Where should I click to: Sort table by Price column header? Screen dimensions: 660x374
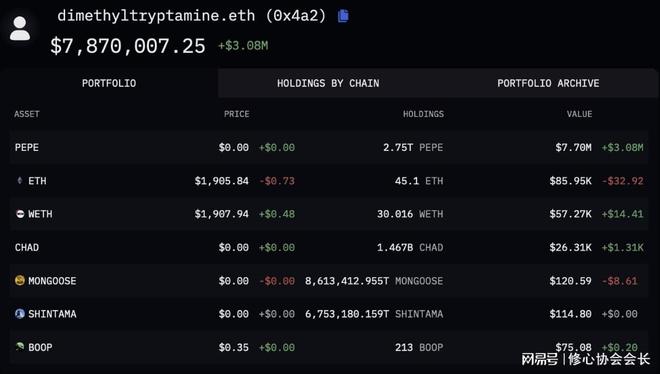pos(237,114)
